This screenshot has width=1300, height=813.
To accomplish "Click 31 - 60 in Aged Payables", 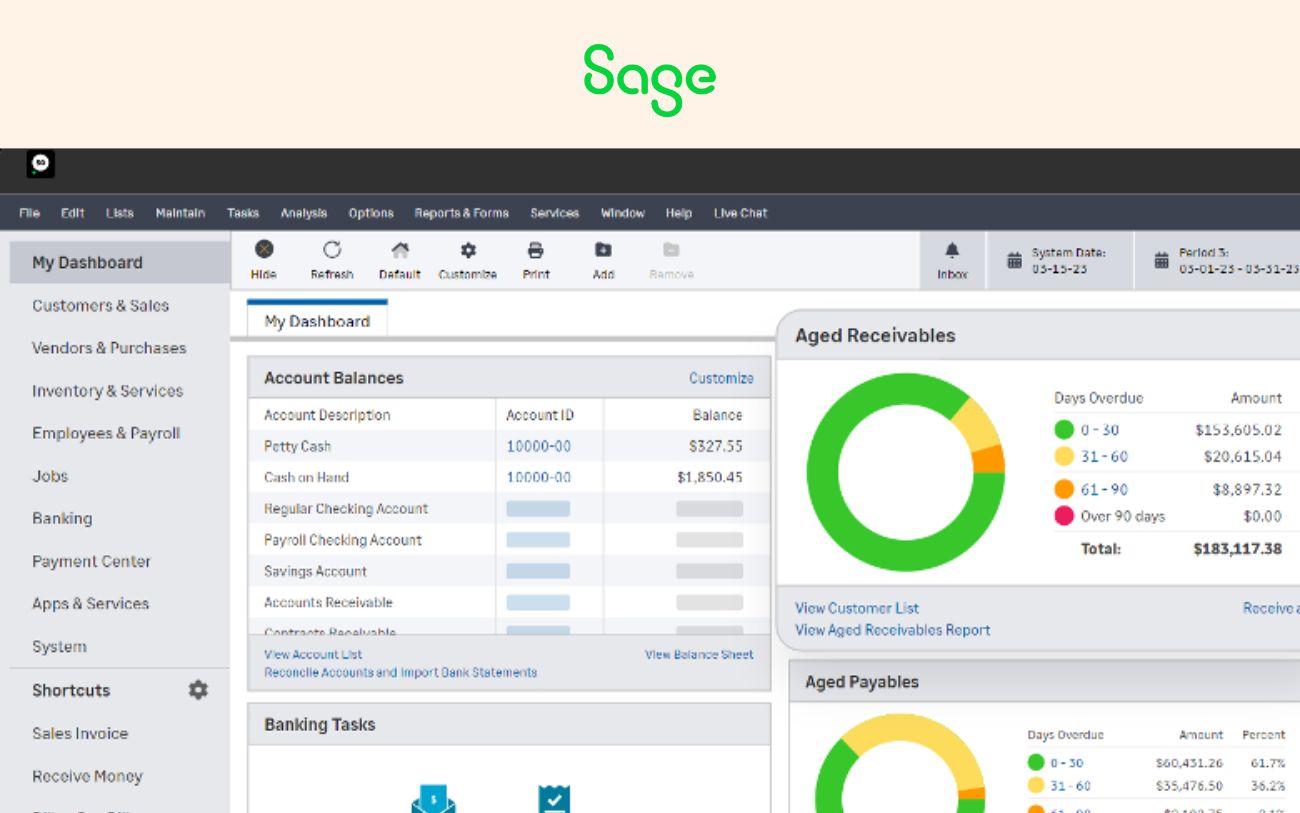I will pyautogui.click(x=1070, y=786).
